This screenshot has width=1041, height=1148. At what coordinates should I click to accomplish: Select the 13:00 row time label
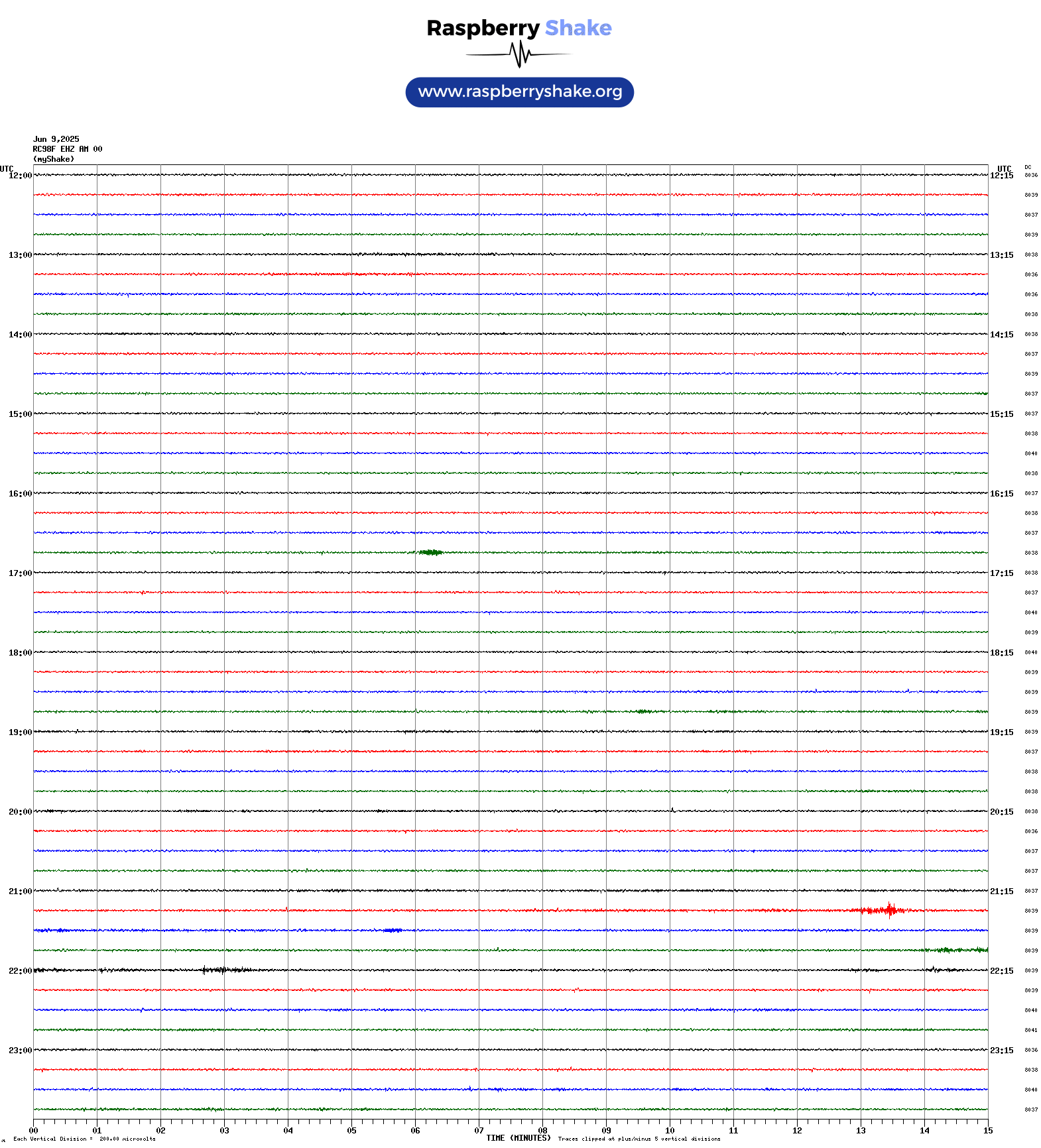tap(20, 255)
